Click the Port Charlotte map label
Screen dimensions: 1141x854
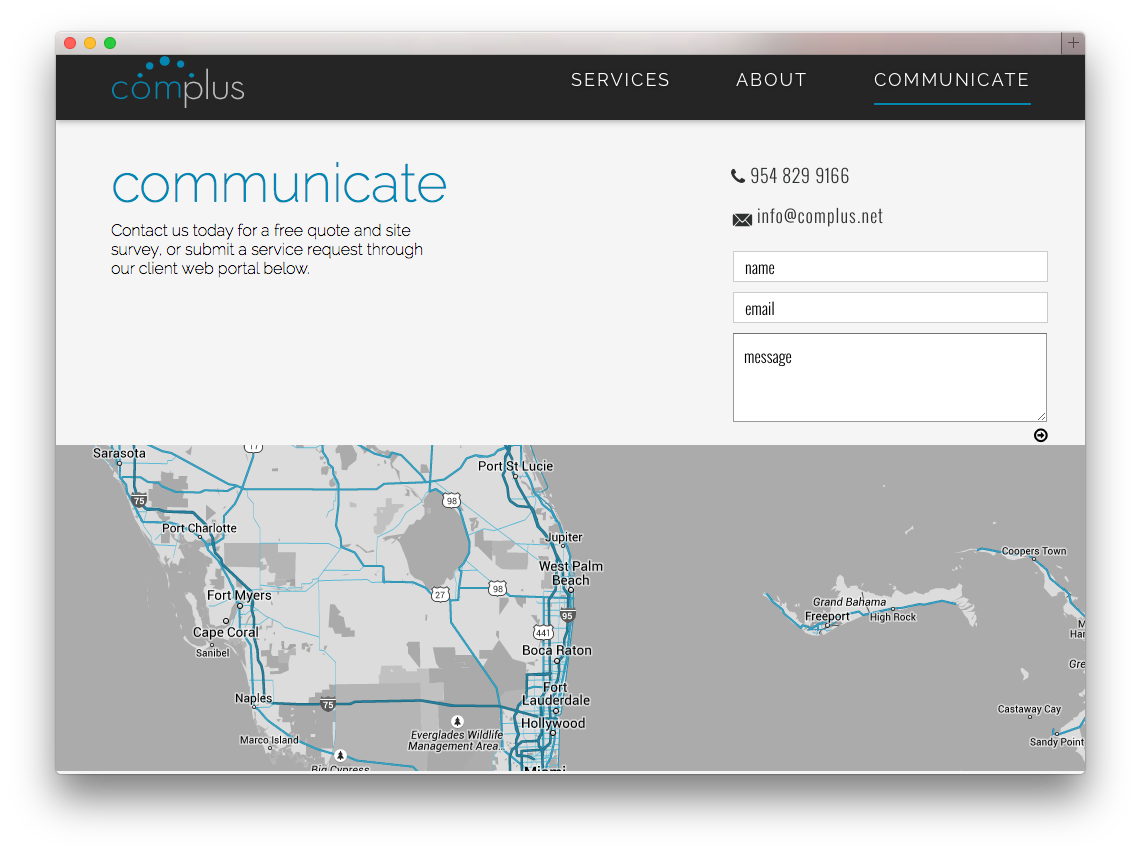(199, 528)
